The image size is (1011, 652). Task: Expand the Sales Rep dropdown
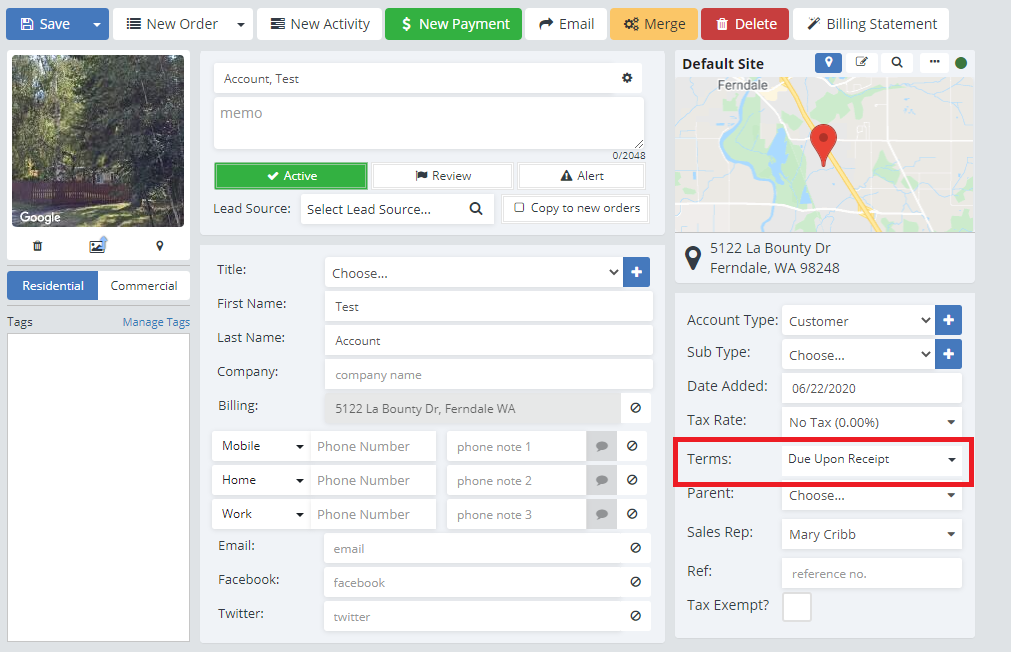pos(870,534)
